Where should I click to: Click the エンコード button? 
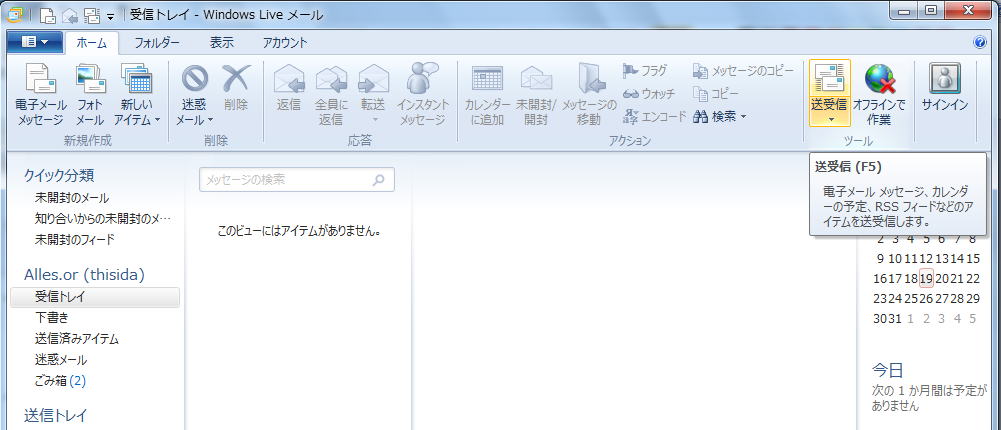coord(654,117)
